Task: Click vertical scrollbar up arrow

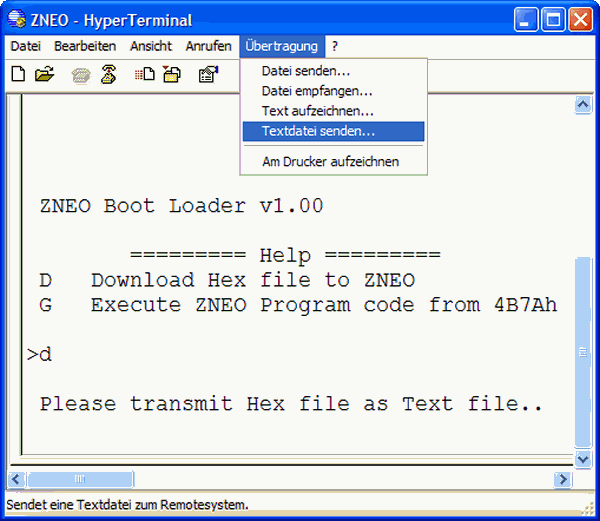Action: pos(583,104)
